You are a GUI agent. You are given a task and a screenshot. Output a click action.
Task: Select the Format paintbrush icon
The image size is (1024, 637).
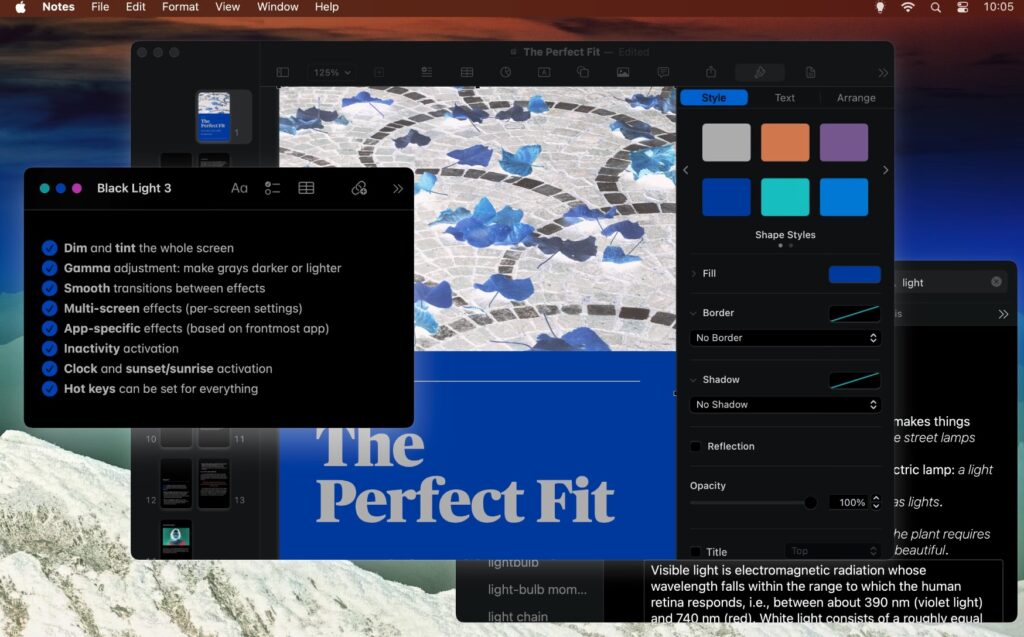759,72
